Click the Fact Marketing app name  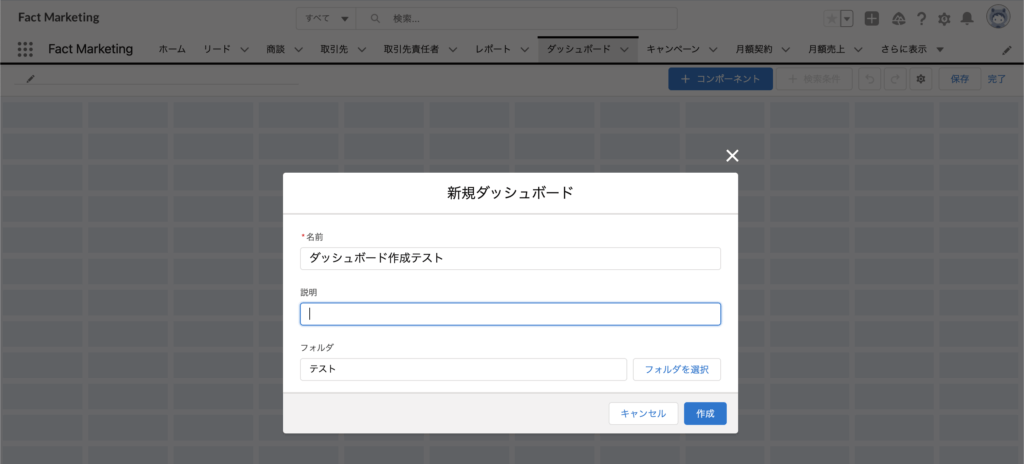tap(91, 49)
